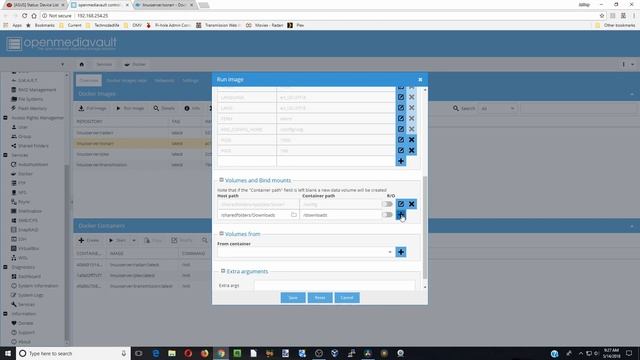Screen dimensions: 640x360
Task: Collapse the Access Rights Management sidebar group
Action: (x=5, y=118)
